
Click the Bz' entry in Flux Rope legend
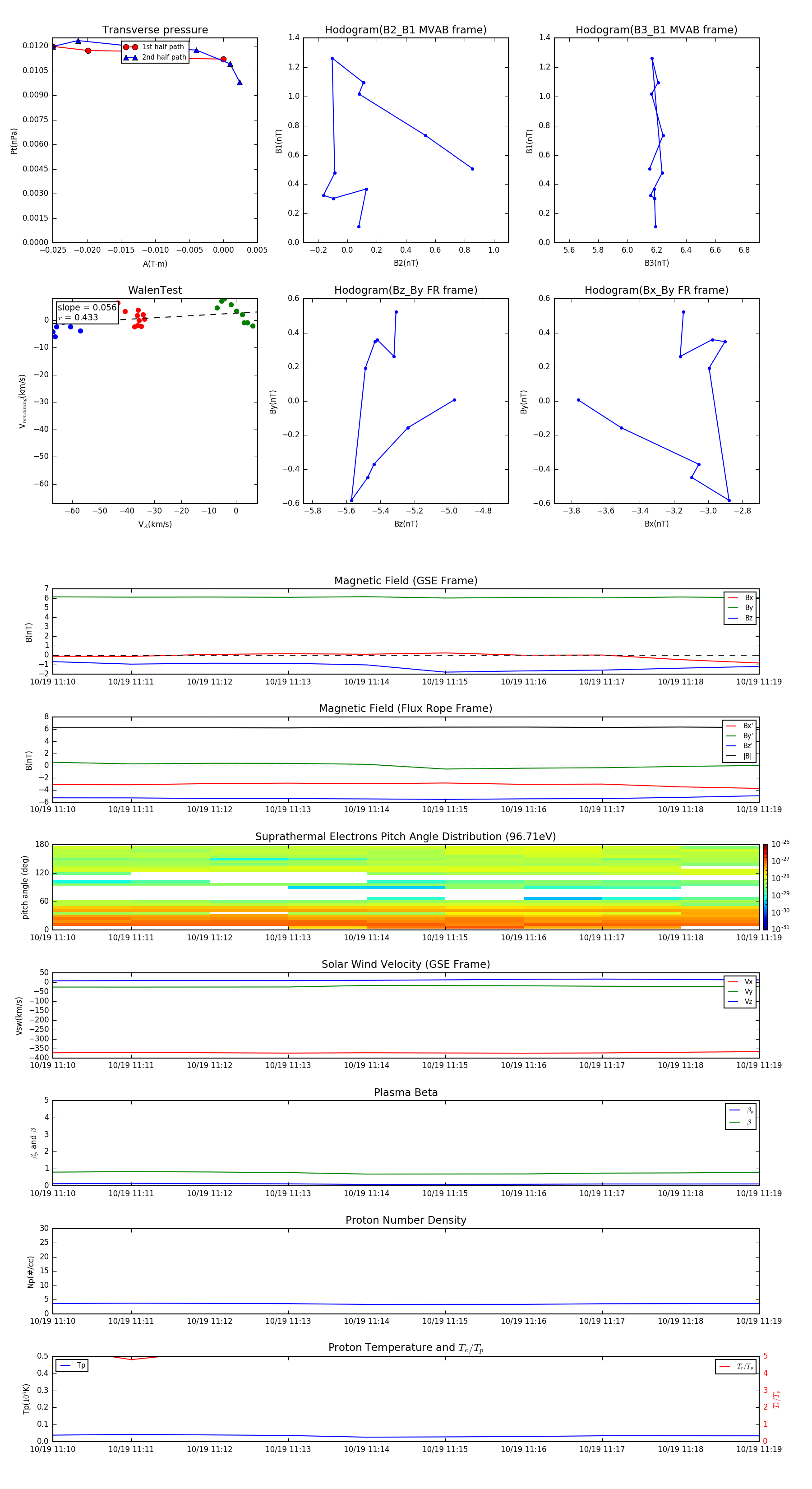[739, 746]
